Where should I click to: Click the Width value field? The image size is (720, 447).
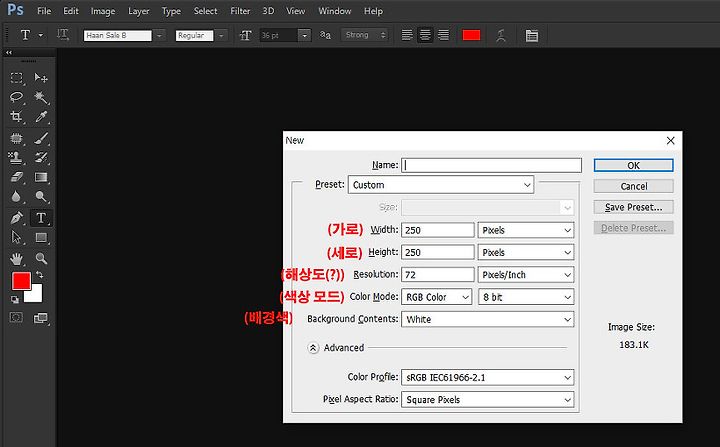(438, 230)
